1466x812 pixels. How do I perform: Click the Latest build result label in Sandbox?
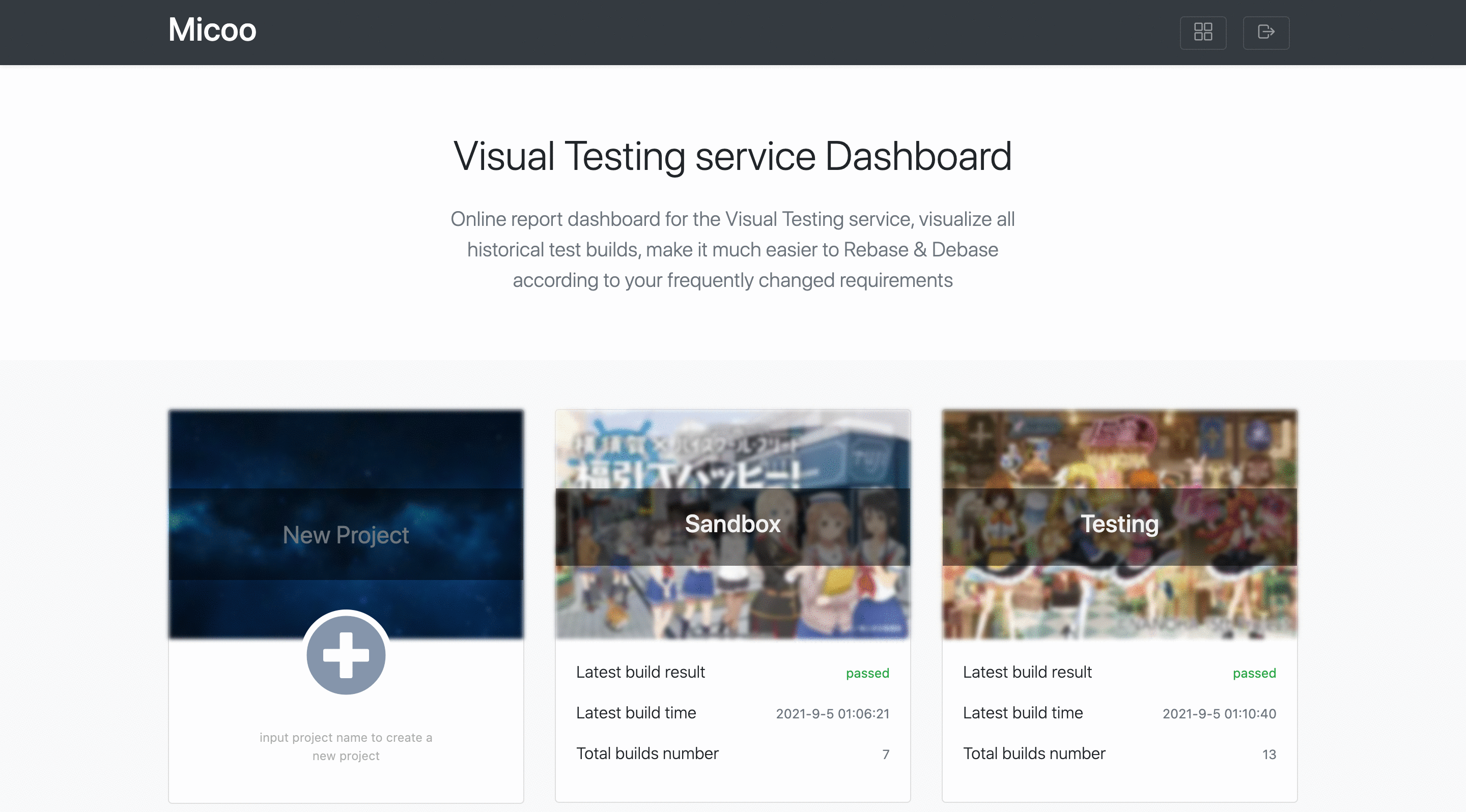pos(640,672)
